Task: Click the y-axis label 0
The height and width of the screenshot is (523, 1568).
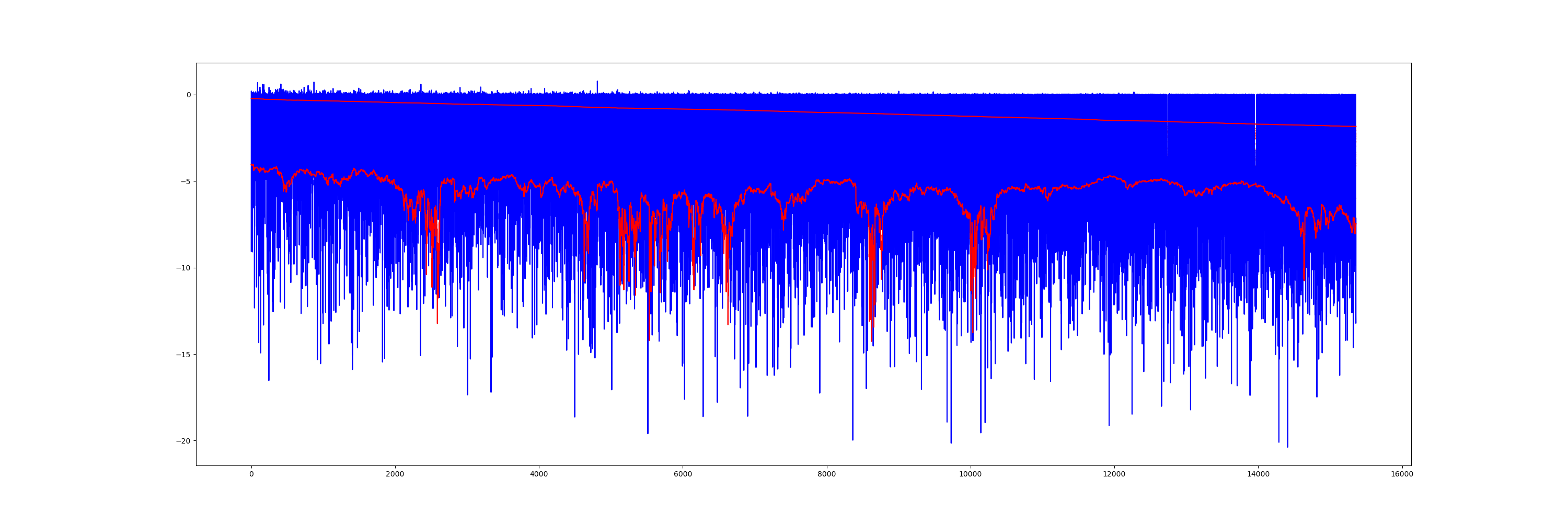Action: (189, 95)
